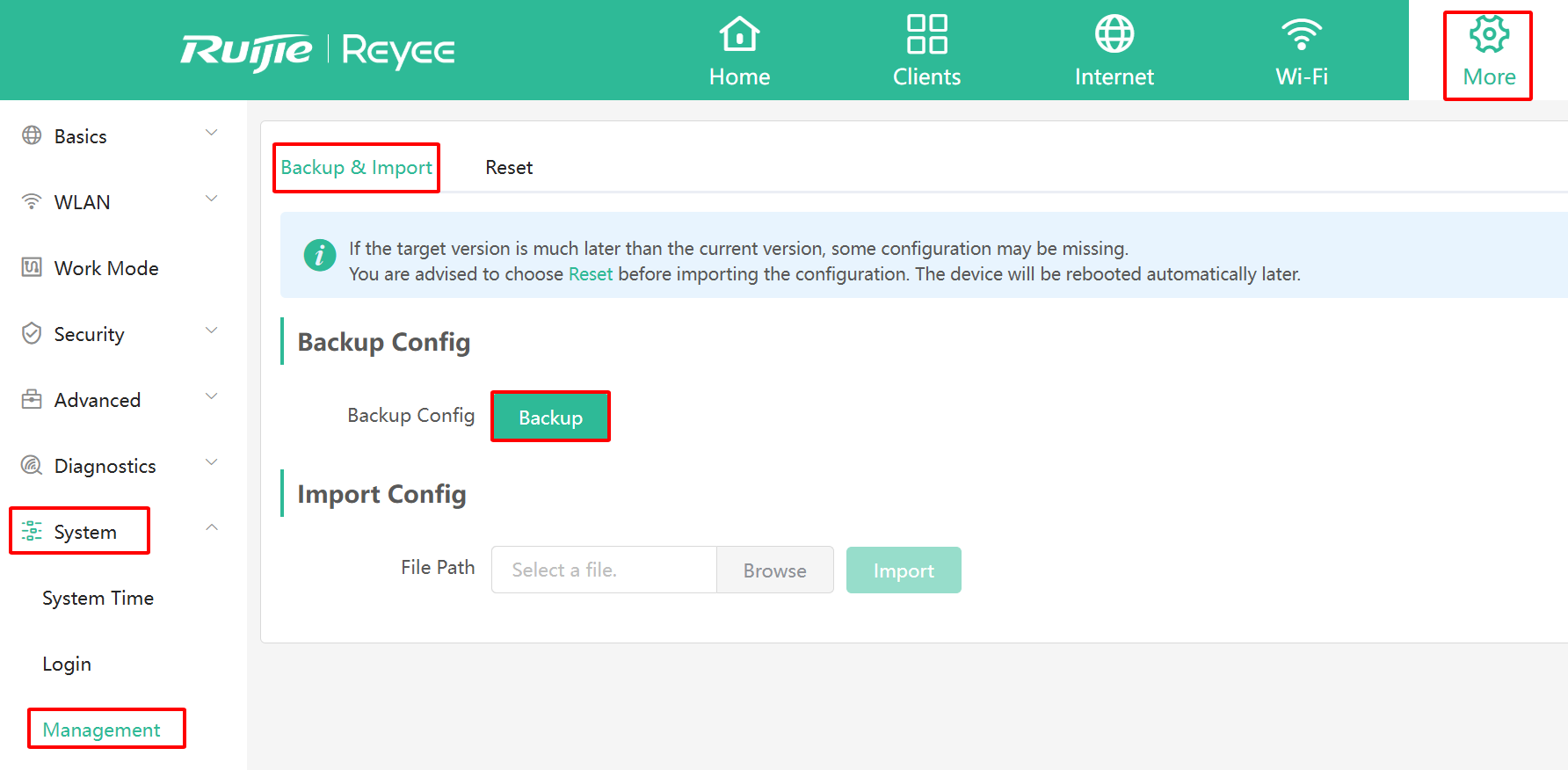Follow the Reset link in notice
The height and width of the screenshot is (770, 1568).
[x=591, y=274]
